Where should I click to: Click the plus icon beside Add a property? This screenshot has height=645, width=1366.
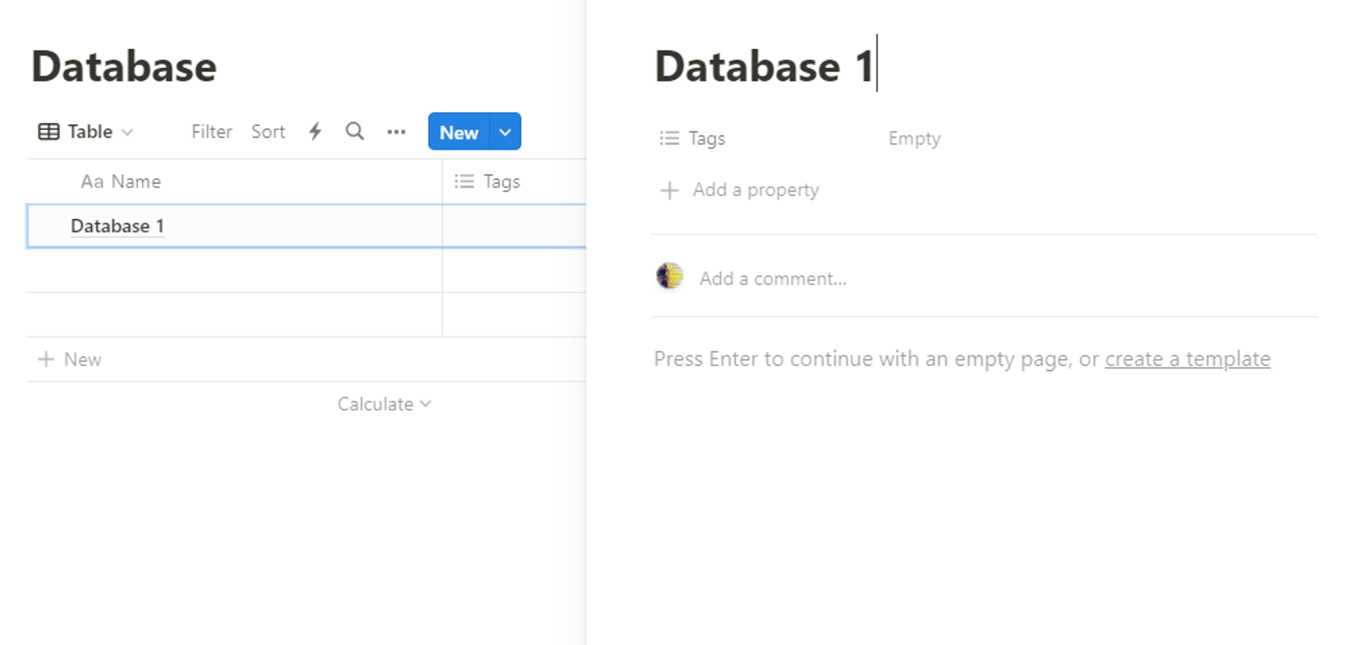pyautogui.click(x=670, y=190)
